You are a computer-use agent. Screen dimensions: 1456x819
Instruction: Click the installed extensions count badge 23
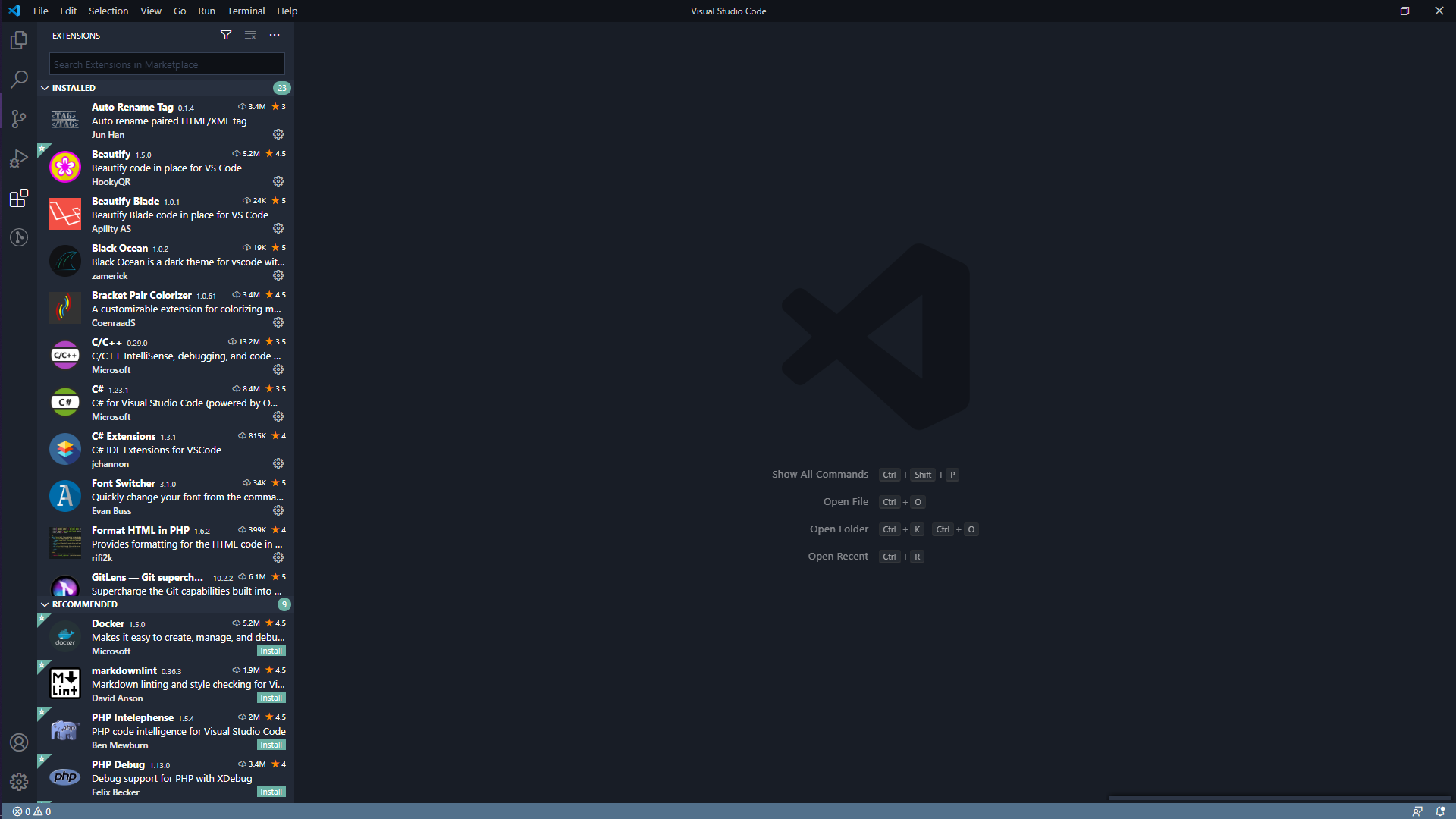(x=281, y=88)
